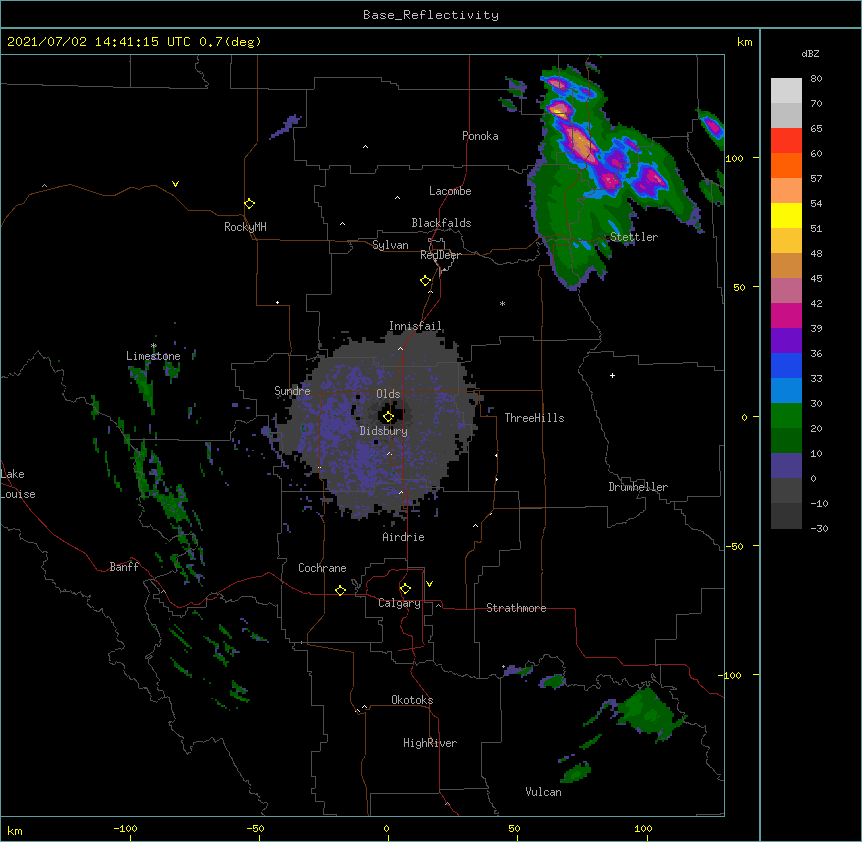Viewport: 862px width, 842px height.
Task: Click the Strathmore label
Action: pyautogui.click(x=516, y=608)
